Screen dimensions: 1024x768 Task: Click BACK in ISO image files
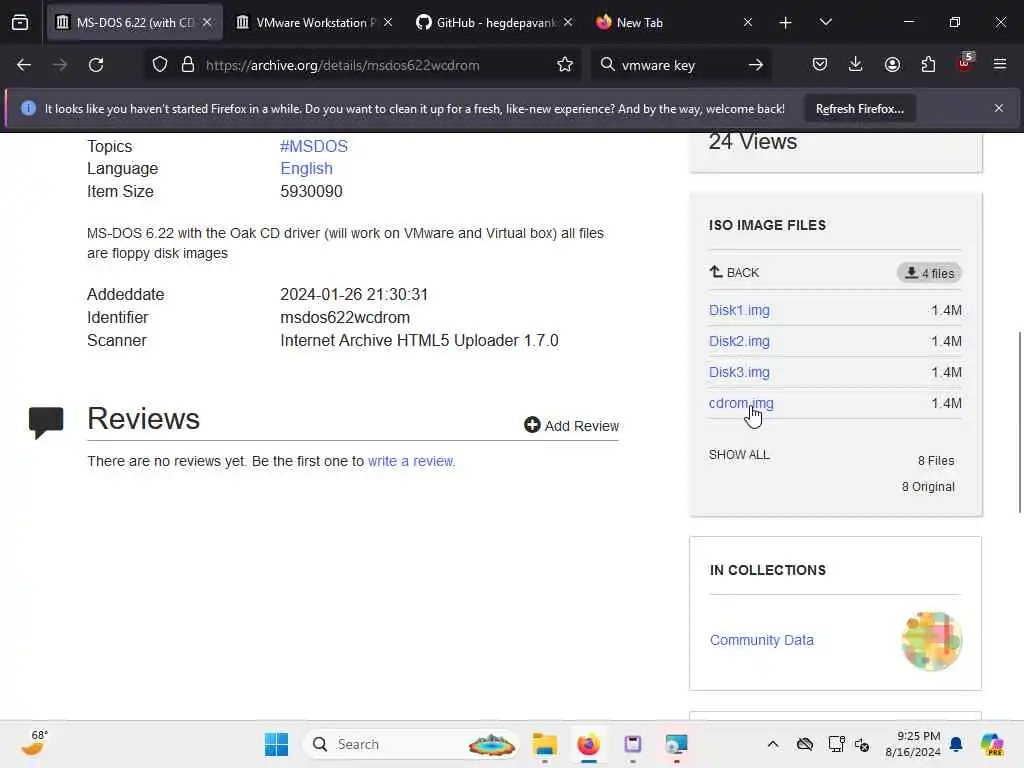tap(734, 272)
